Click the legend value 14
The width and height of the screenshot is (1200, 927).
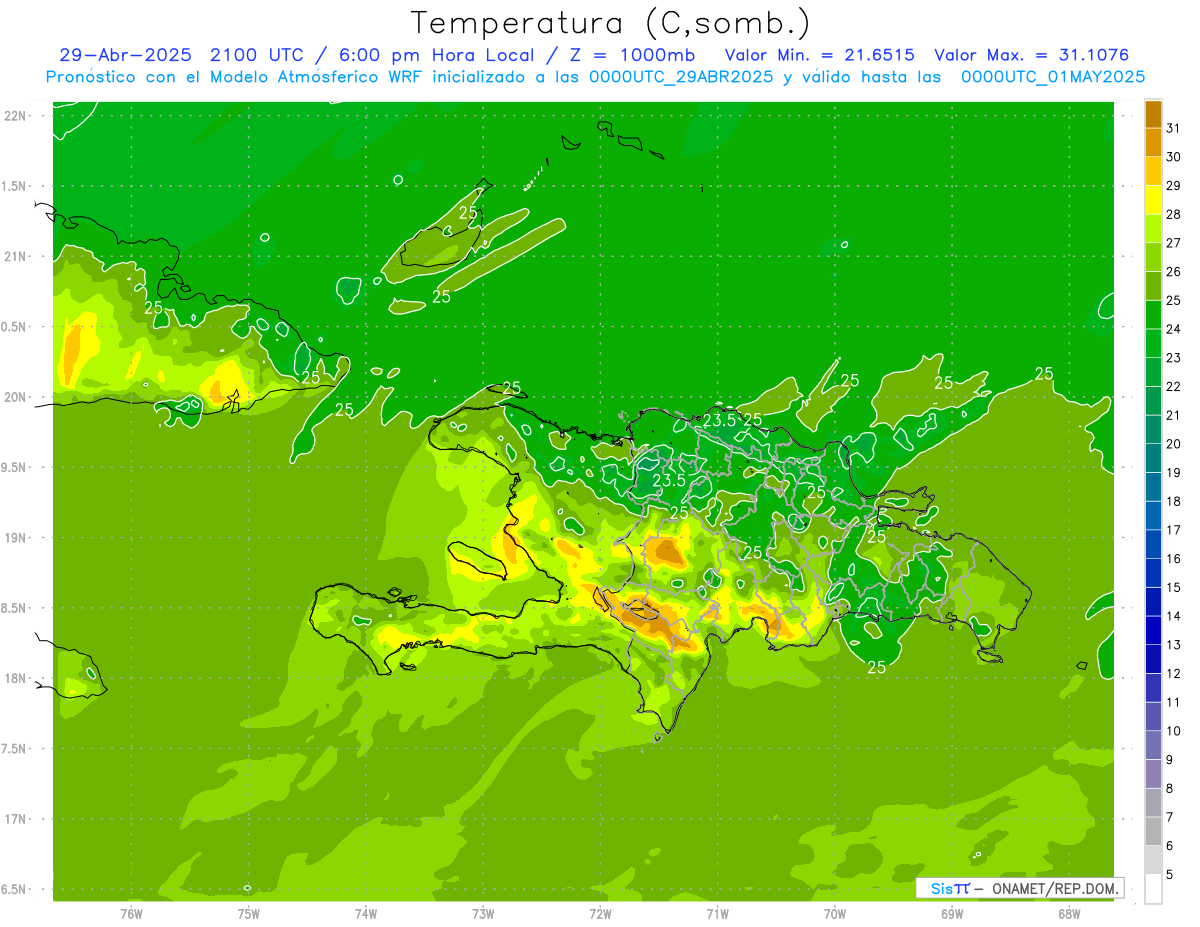coord(1173,616)
